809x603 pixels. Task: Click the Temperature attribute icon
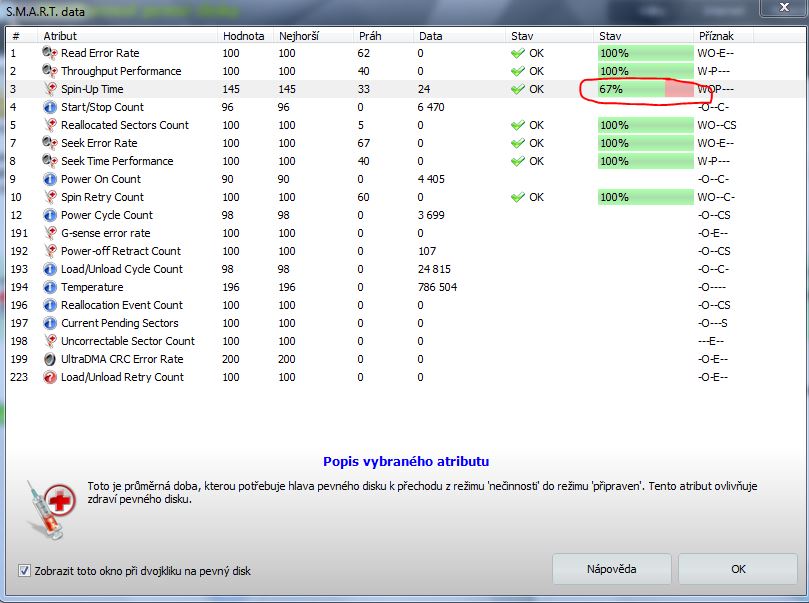point(50,287)
